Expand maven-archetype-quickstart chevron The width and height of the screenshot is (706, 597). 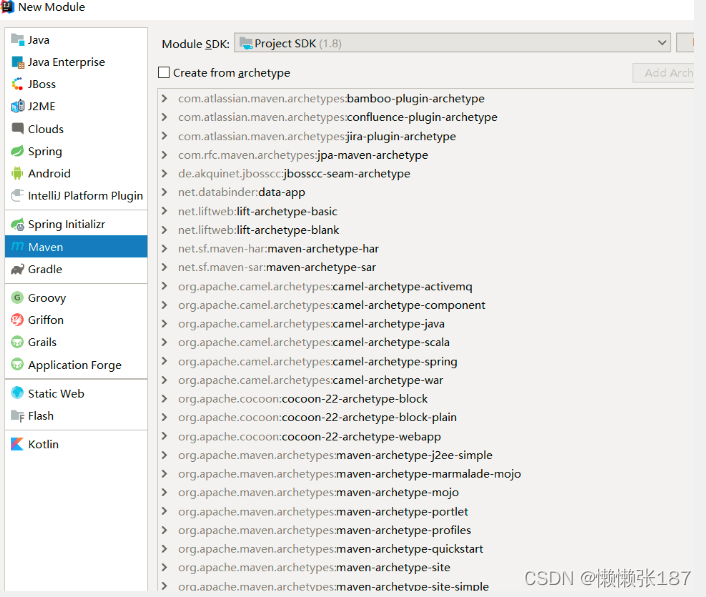164,549
